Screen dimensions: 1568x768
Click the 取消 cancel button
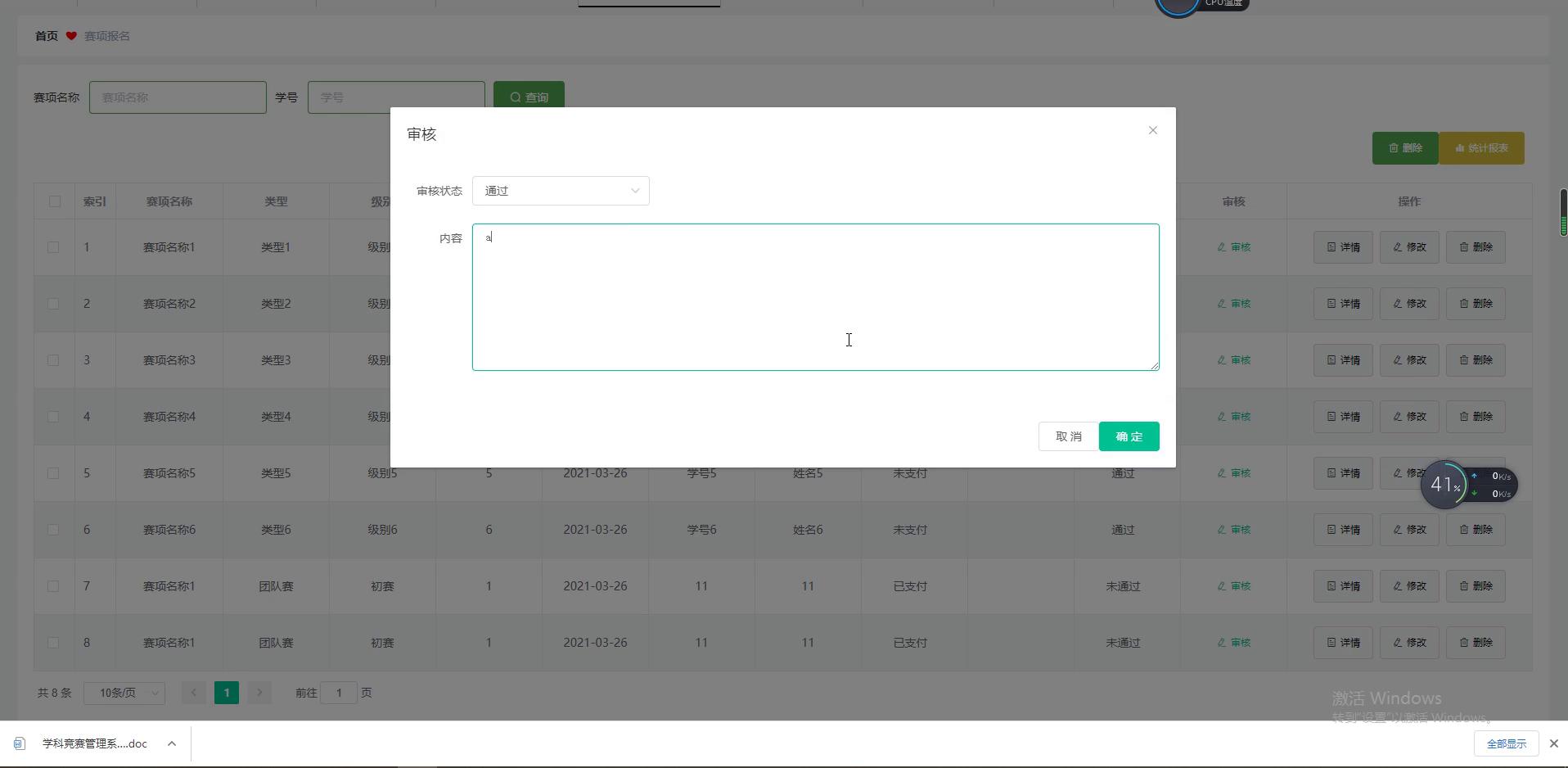(1068, 436)
